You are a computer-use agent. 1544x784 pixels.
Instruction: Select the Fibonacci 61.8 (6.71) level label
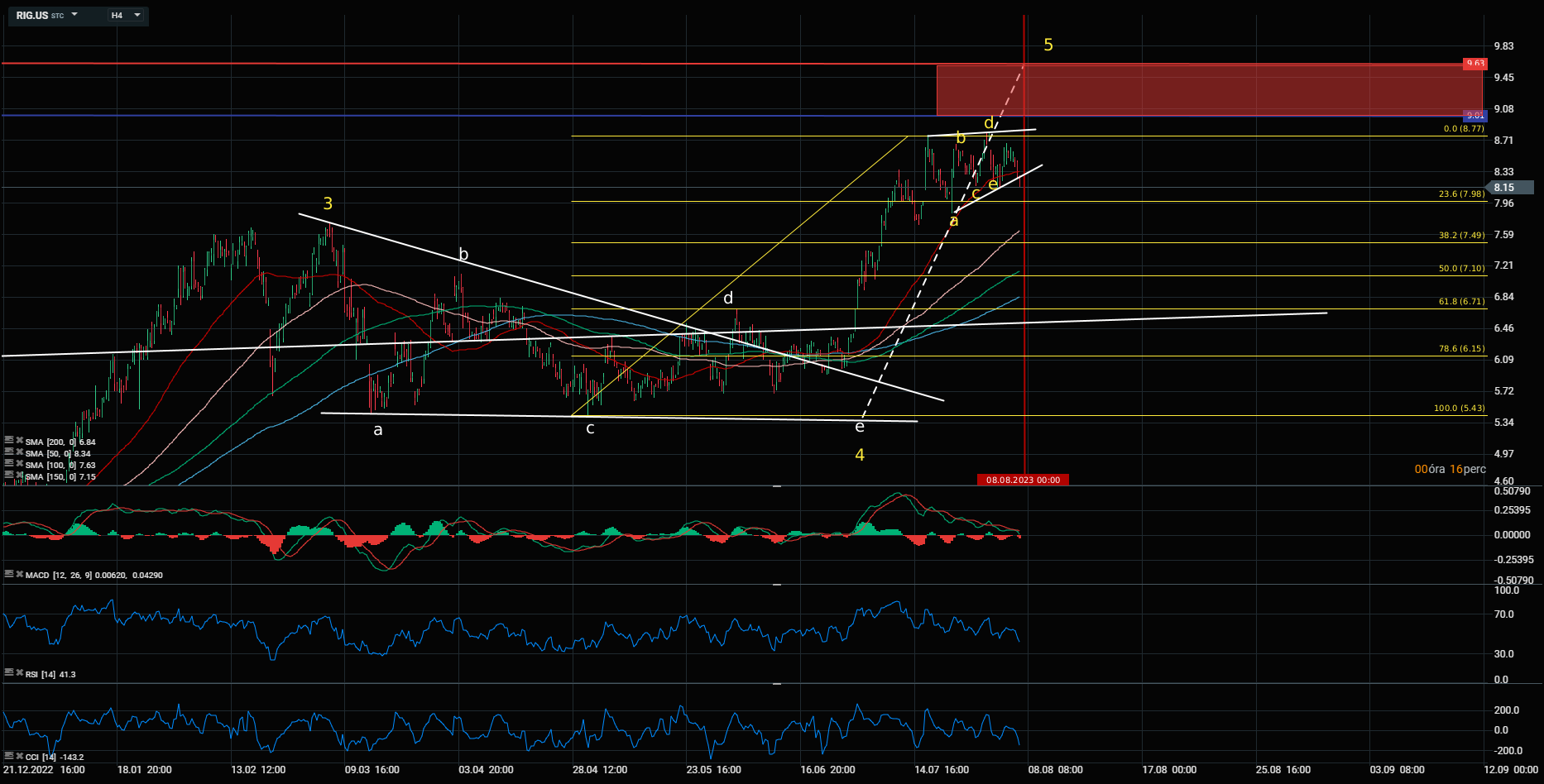1461,302
